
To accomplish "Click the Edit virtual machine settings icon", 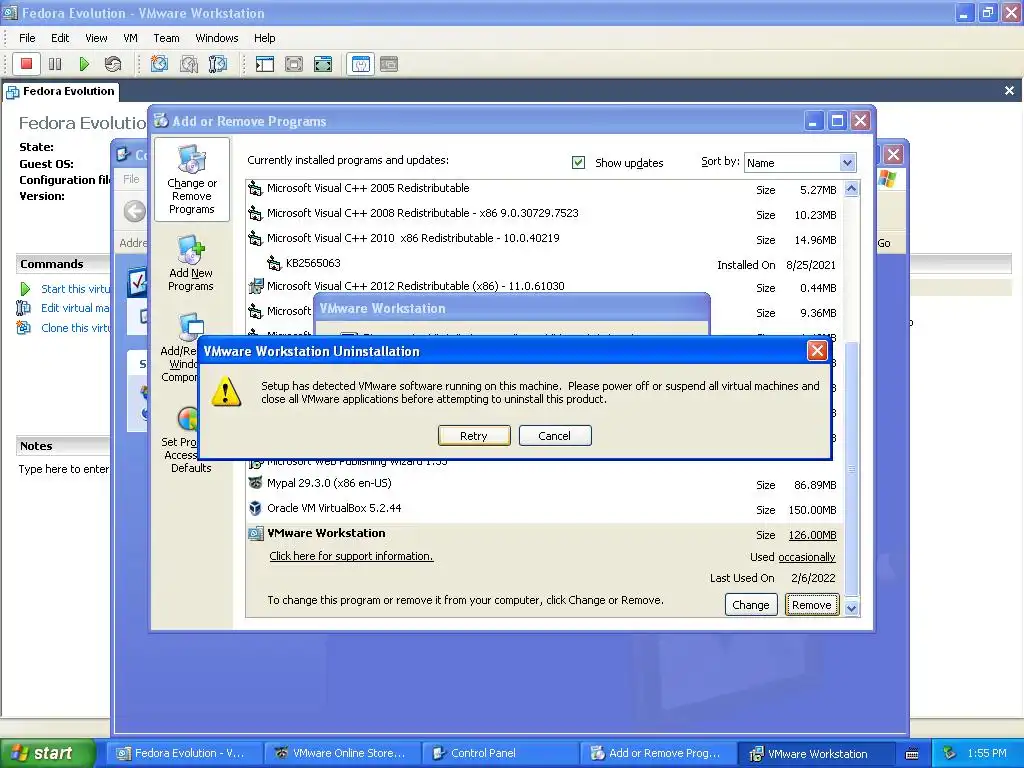I will [x=24, y=308].
